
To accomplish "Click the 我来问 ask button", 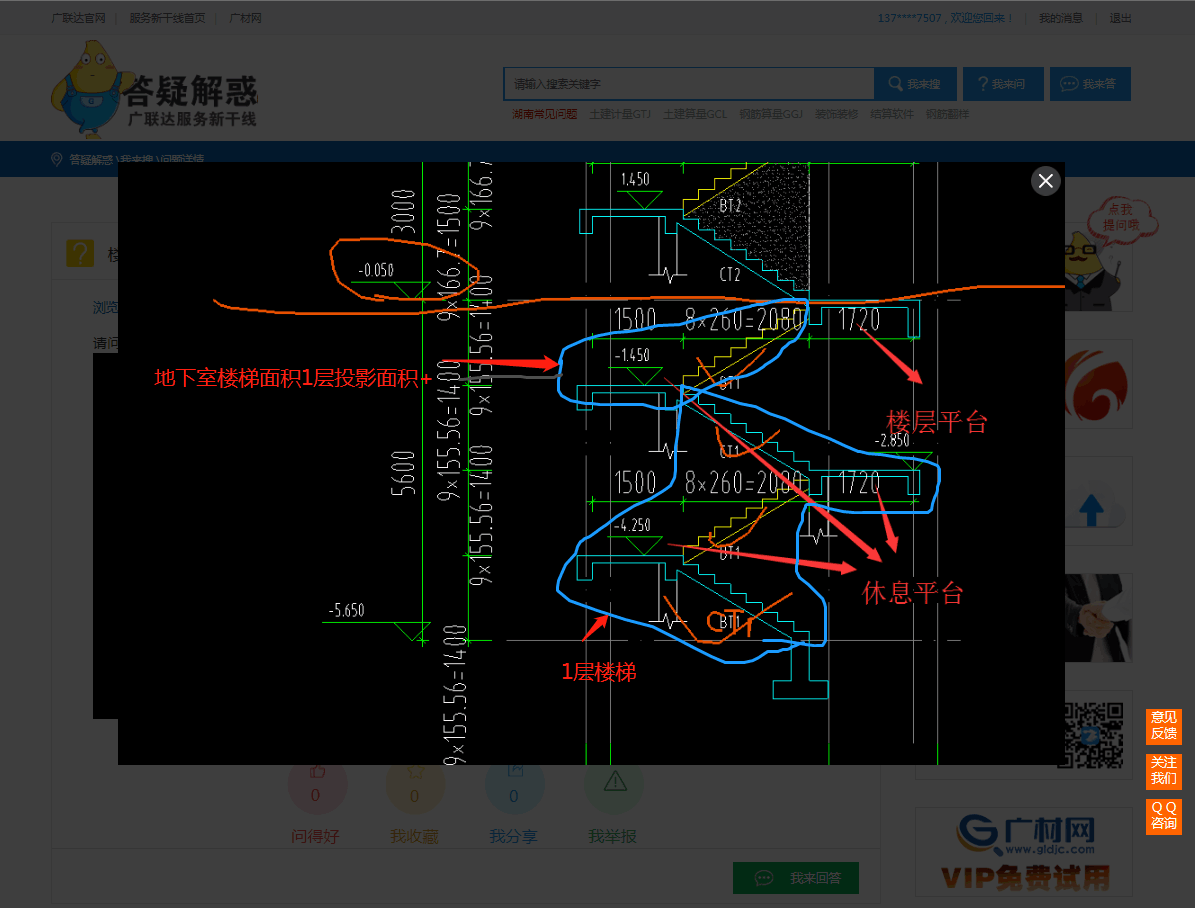I will click(1003, 84).
